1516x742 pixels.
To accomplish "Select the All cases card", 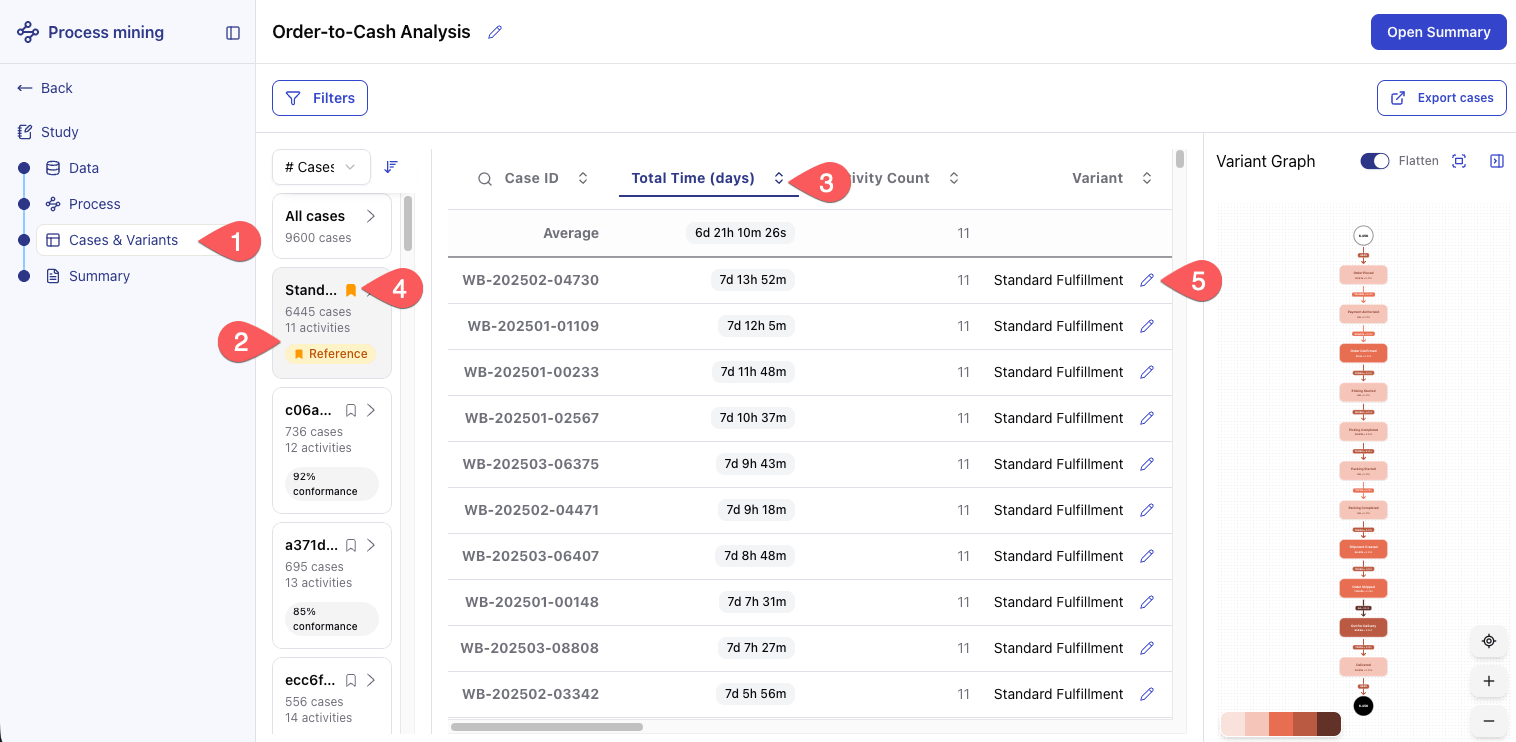I will coord(332,226).
